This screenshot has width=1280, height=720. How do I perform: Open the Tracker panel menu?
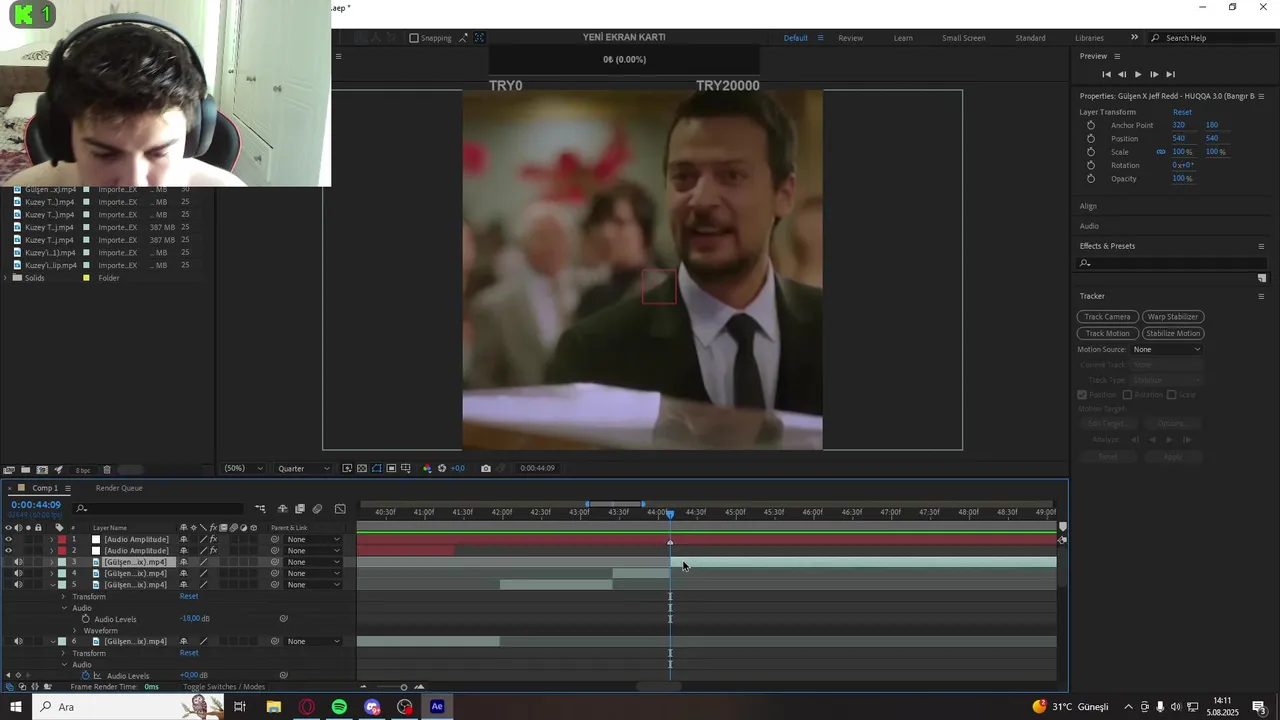coord(1261,296)
